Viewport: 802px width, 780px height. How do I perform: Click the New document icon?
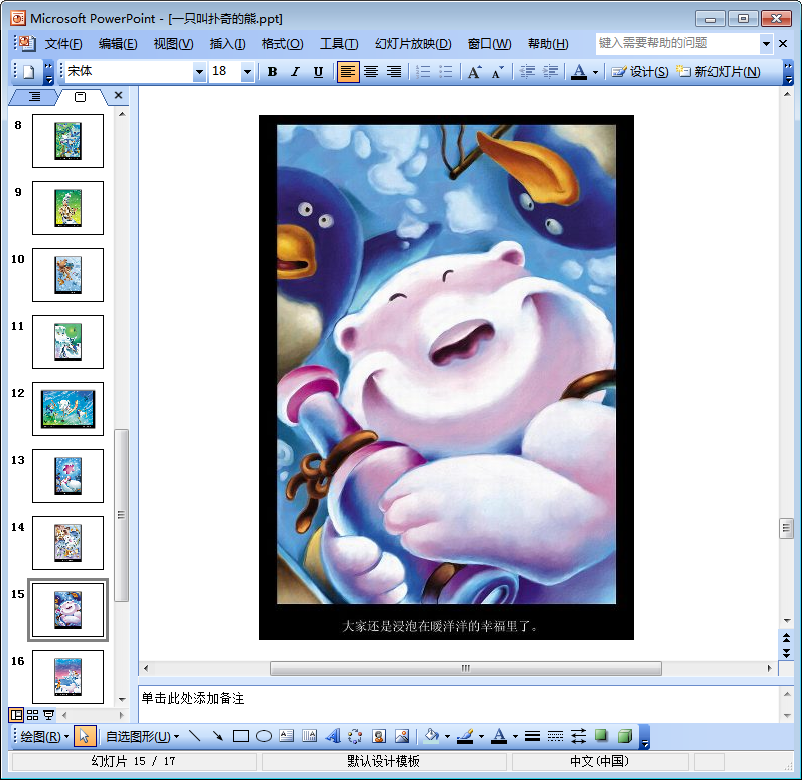point(29,72)
